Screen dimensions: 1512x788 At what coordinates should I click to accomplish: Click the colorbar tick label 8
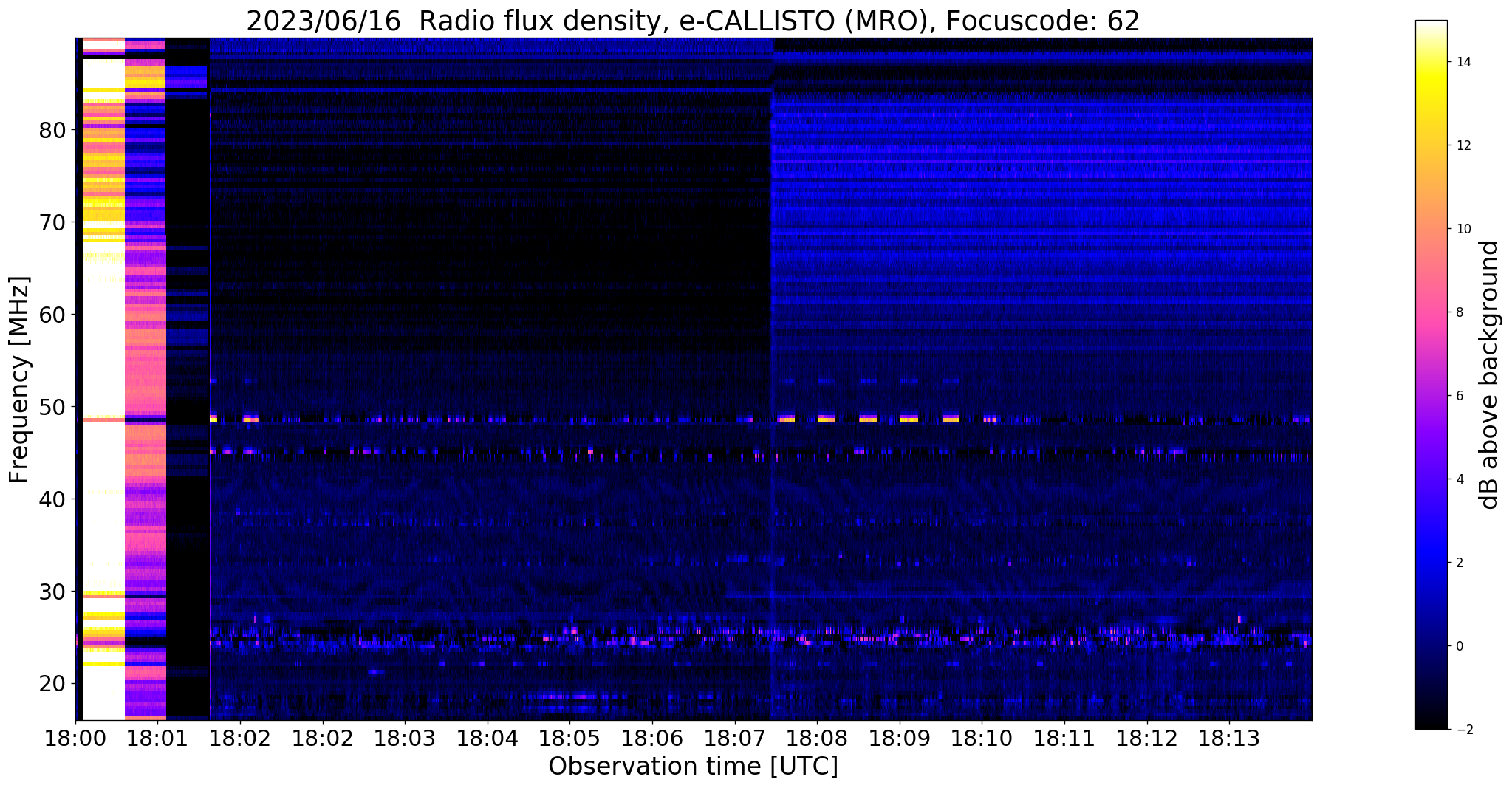pos(1459,312)
